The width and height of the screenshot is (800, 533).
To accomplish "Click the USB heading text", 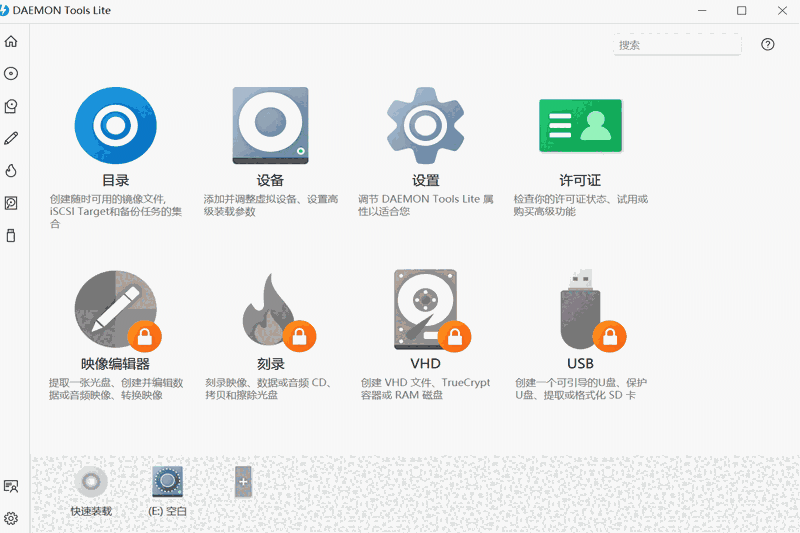I will [580, 364].
